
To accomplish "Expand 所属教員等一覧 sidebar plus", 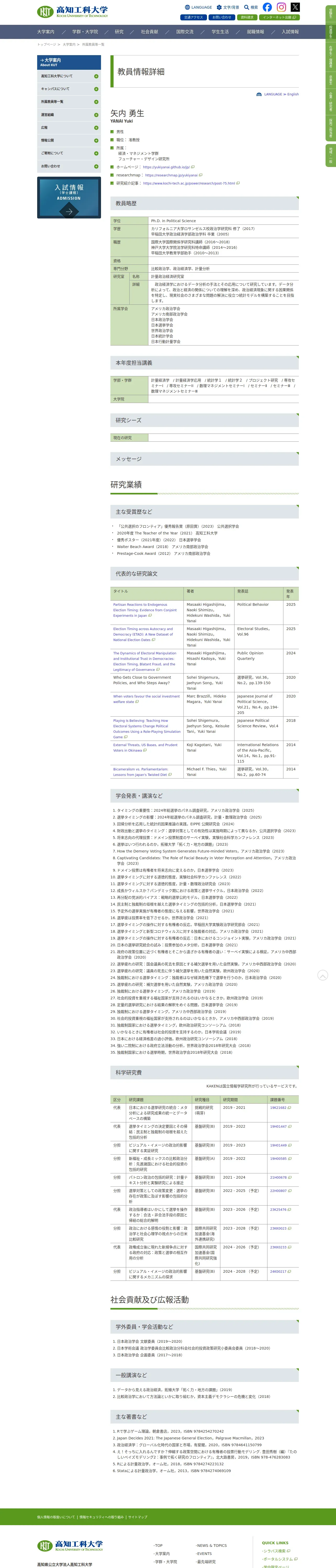I will tap(96, 102).
